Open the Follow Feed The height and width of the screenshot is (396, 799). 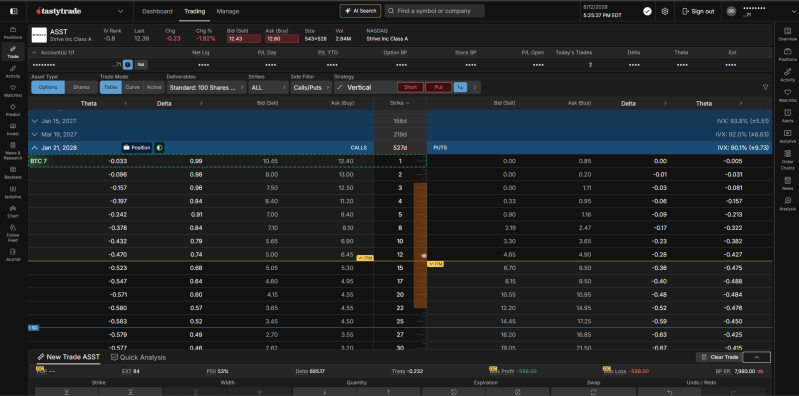click(13, 232)
